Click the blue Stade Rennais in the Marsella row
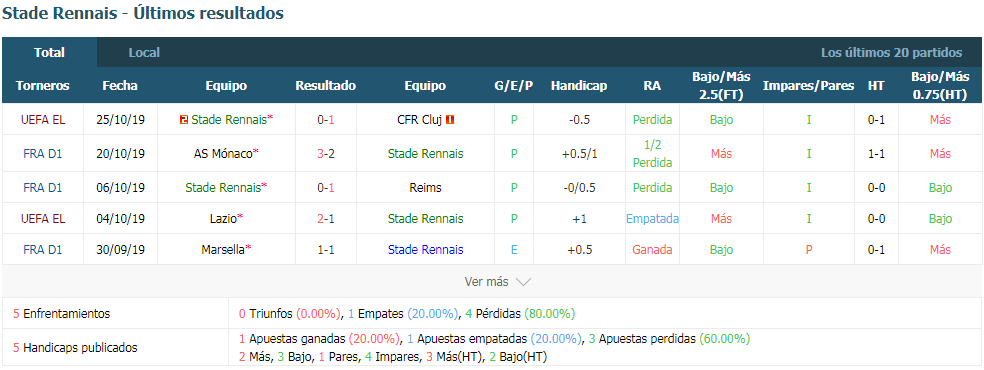984x370 pixels. click(425, 250)
